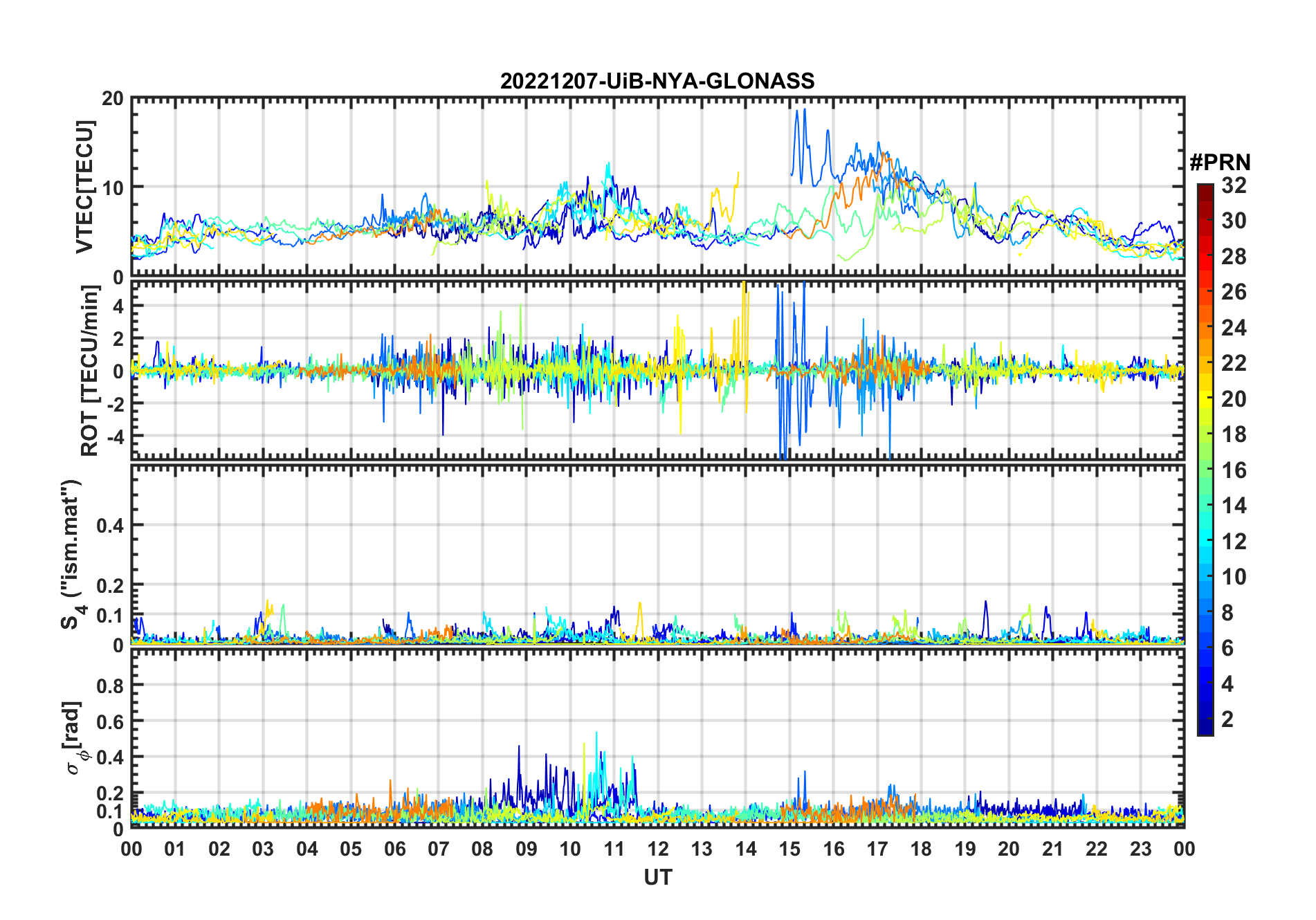Click the colorbar tick label 26

click(x=1234, y=292)
